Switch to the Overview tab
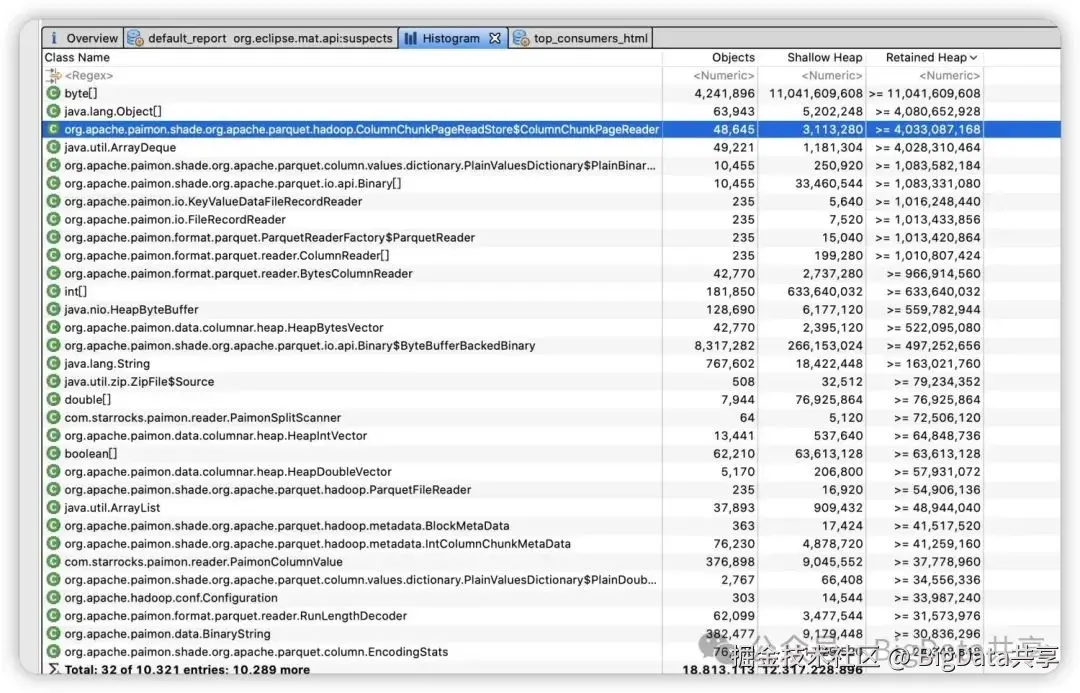Screen dimensions: 1080x693 [84, 39]
